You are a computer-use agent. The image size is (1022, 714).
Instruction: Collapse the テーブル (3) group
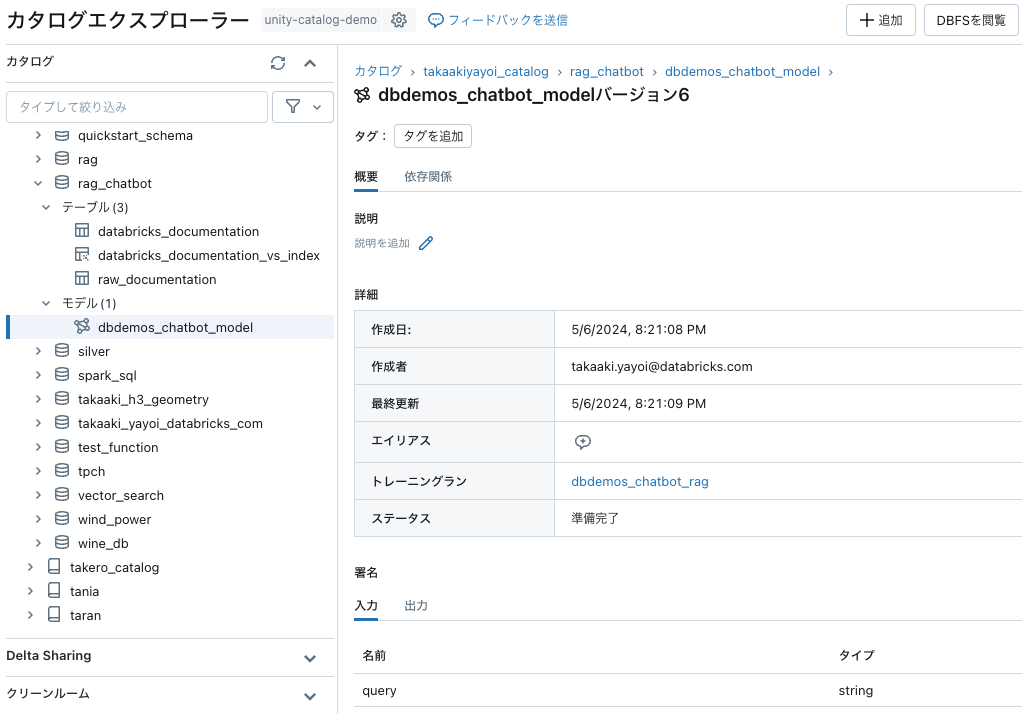(x=46, y=207)
